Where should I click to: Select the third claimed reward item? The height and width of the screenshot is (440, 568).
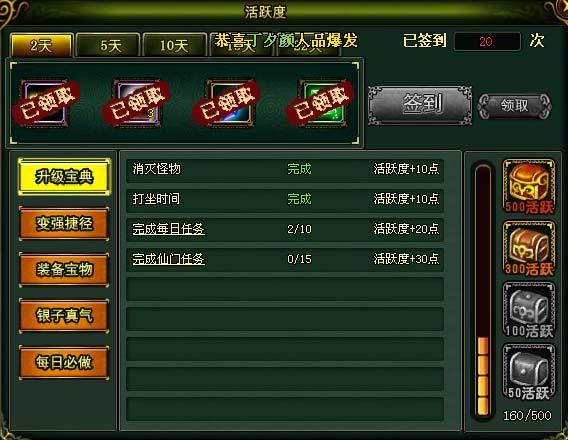click(x=230, y=104)
